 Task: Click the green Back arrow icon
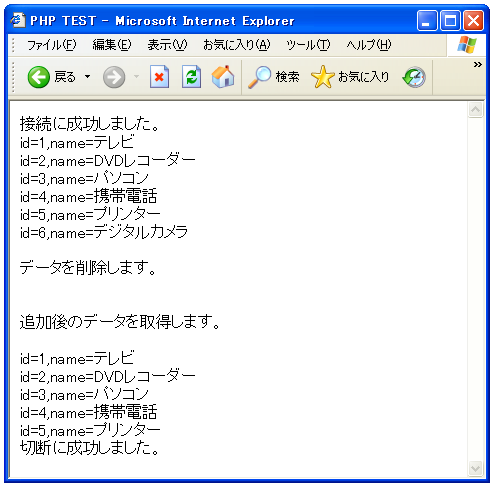tap(39, 77)
